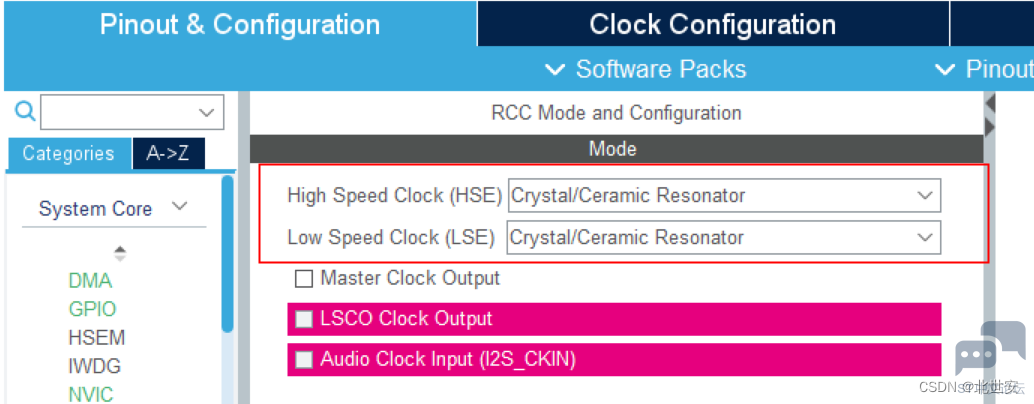Select the NVIC list item

[91, 394]
